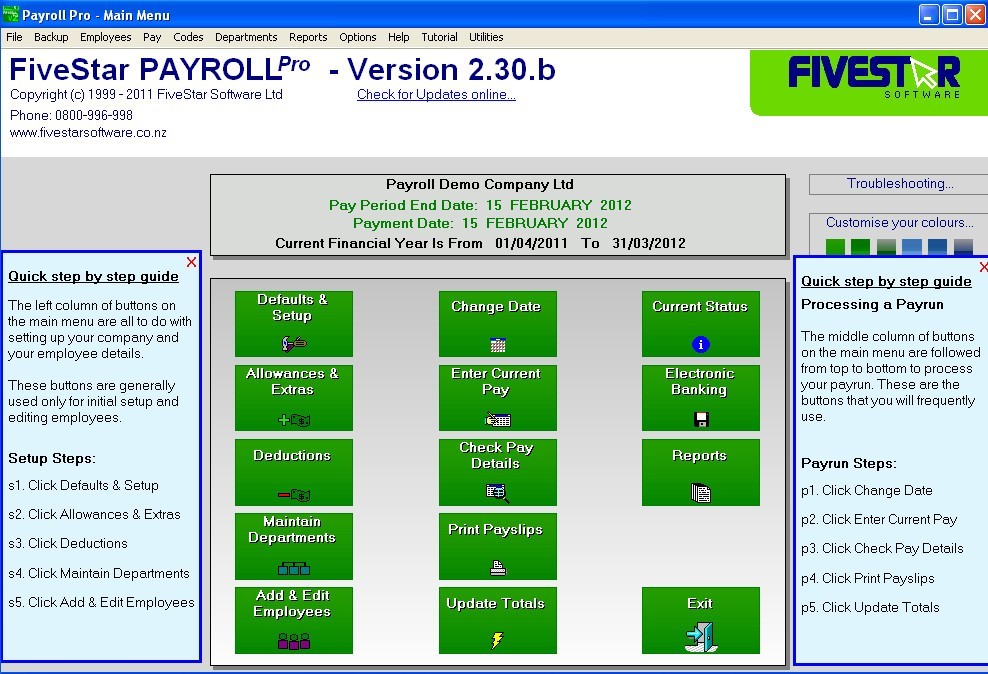Screen dimensions: 988x674
Task: Pick the dark green colour swatch
Action: tap(860, 247)
